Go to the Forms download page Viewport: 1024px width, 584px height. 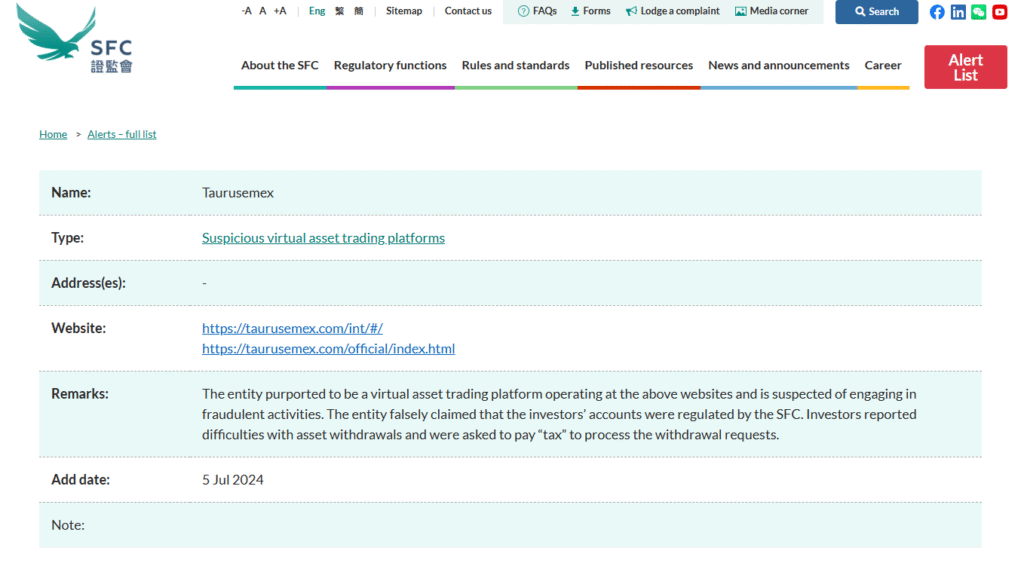590,11
